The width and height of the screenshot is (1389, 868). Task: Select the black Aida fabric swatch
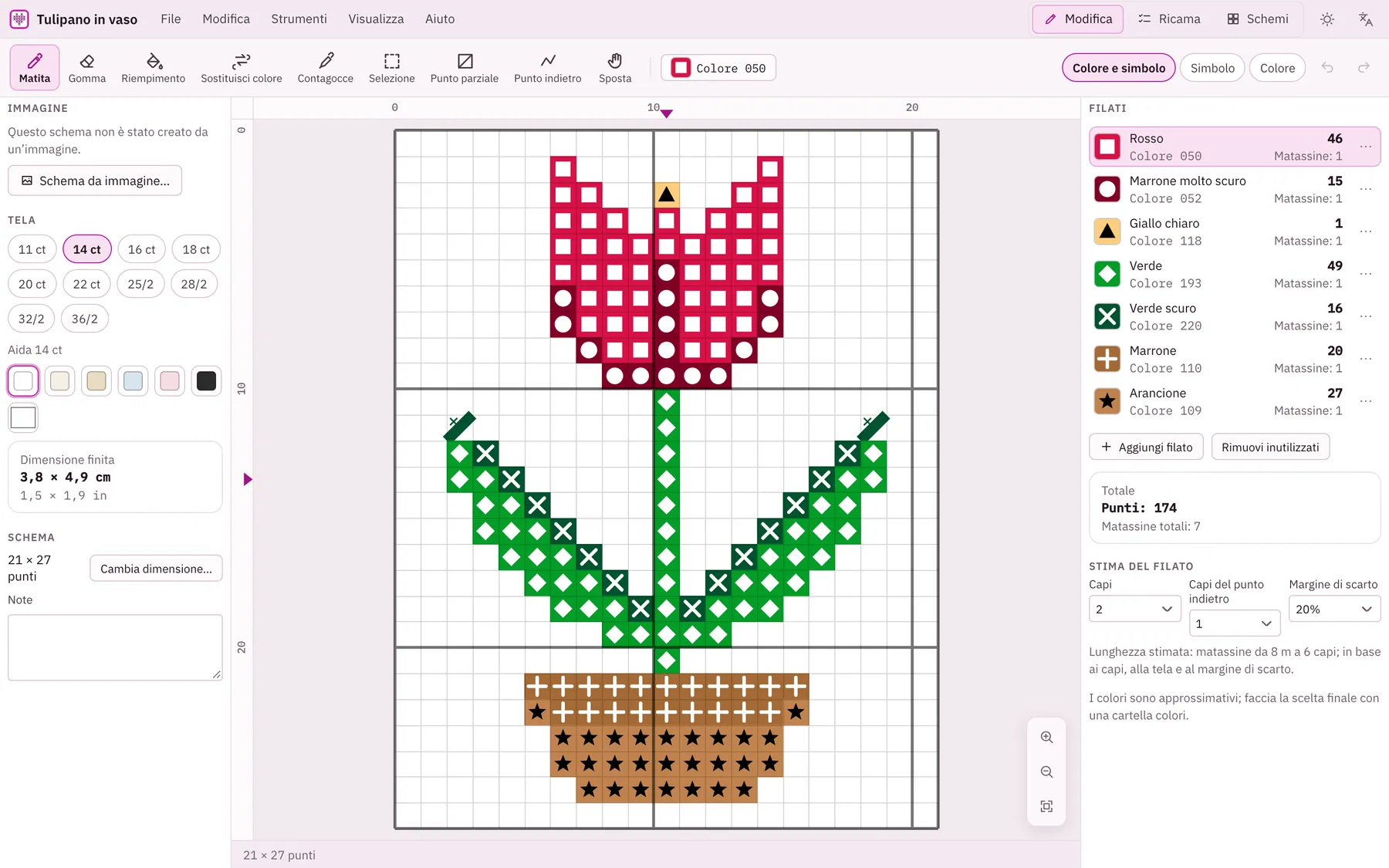[x=206, y=381]
